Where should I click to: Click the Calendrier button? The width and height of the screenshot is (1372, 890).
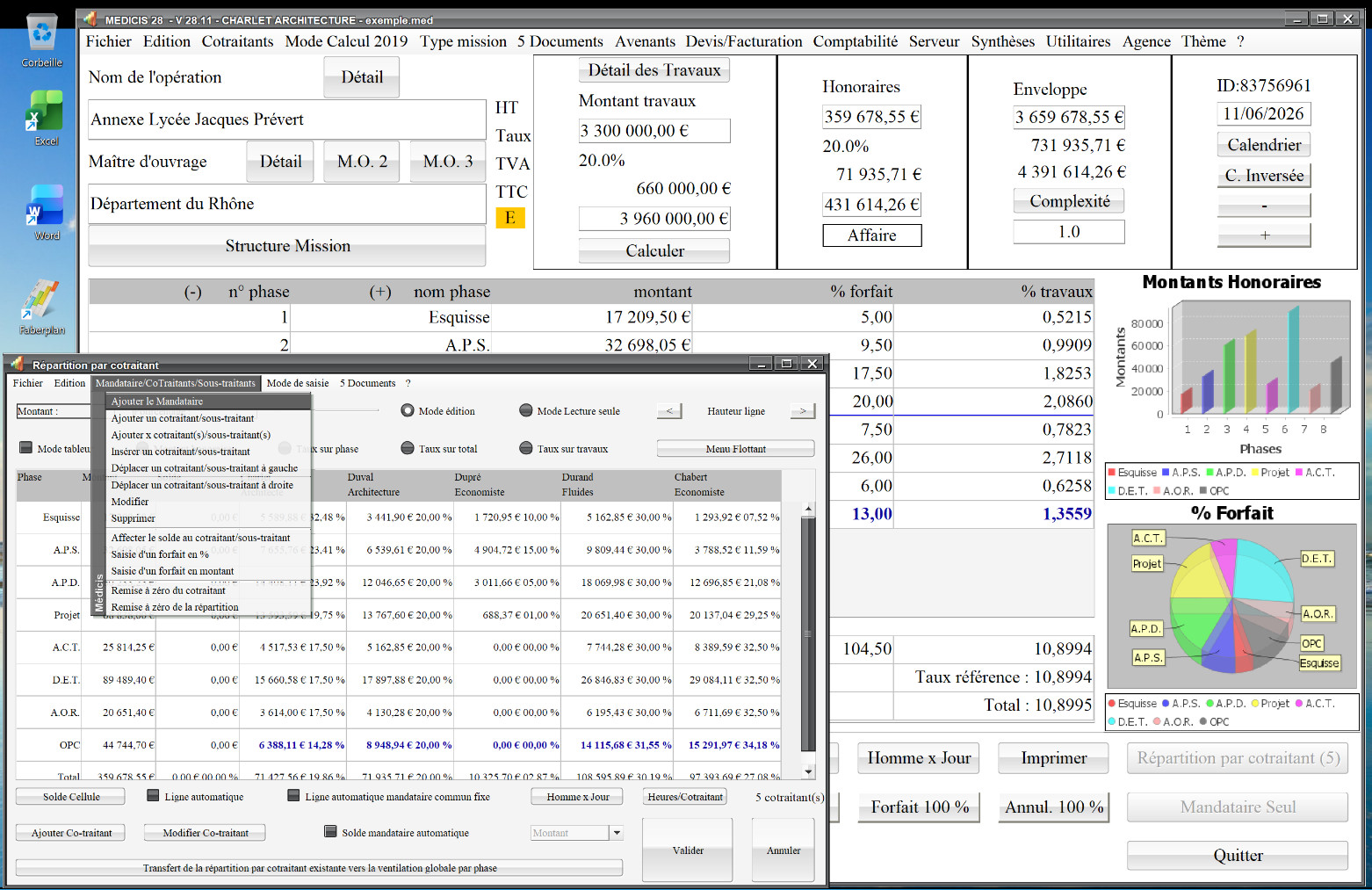pyautogui.click(x=1264, y=145)
